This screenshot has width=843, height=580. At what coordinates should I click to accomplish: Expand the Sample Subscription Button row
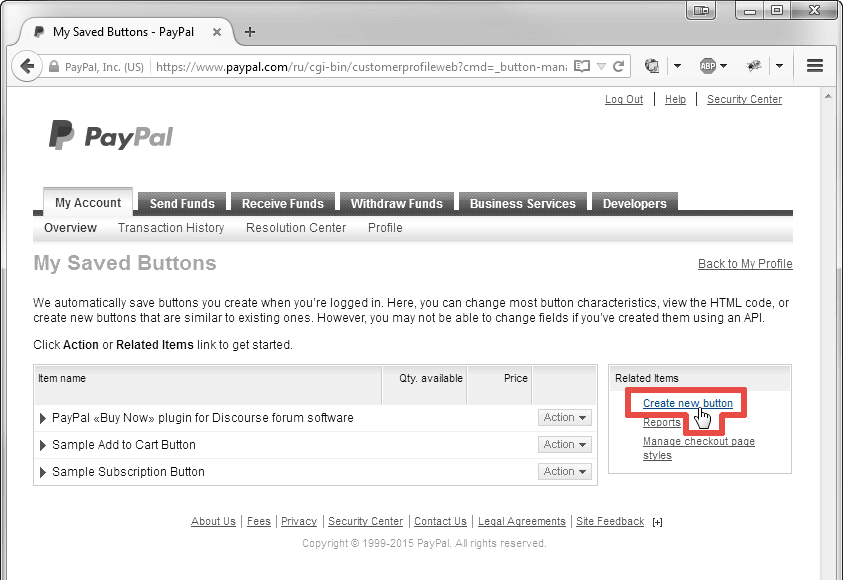point(43,472)
